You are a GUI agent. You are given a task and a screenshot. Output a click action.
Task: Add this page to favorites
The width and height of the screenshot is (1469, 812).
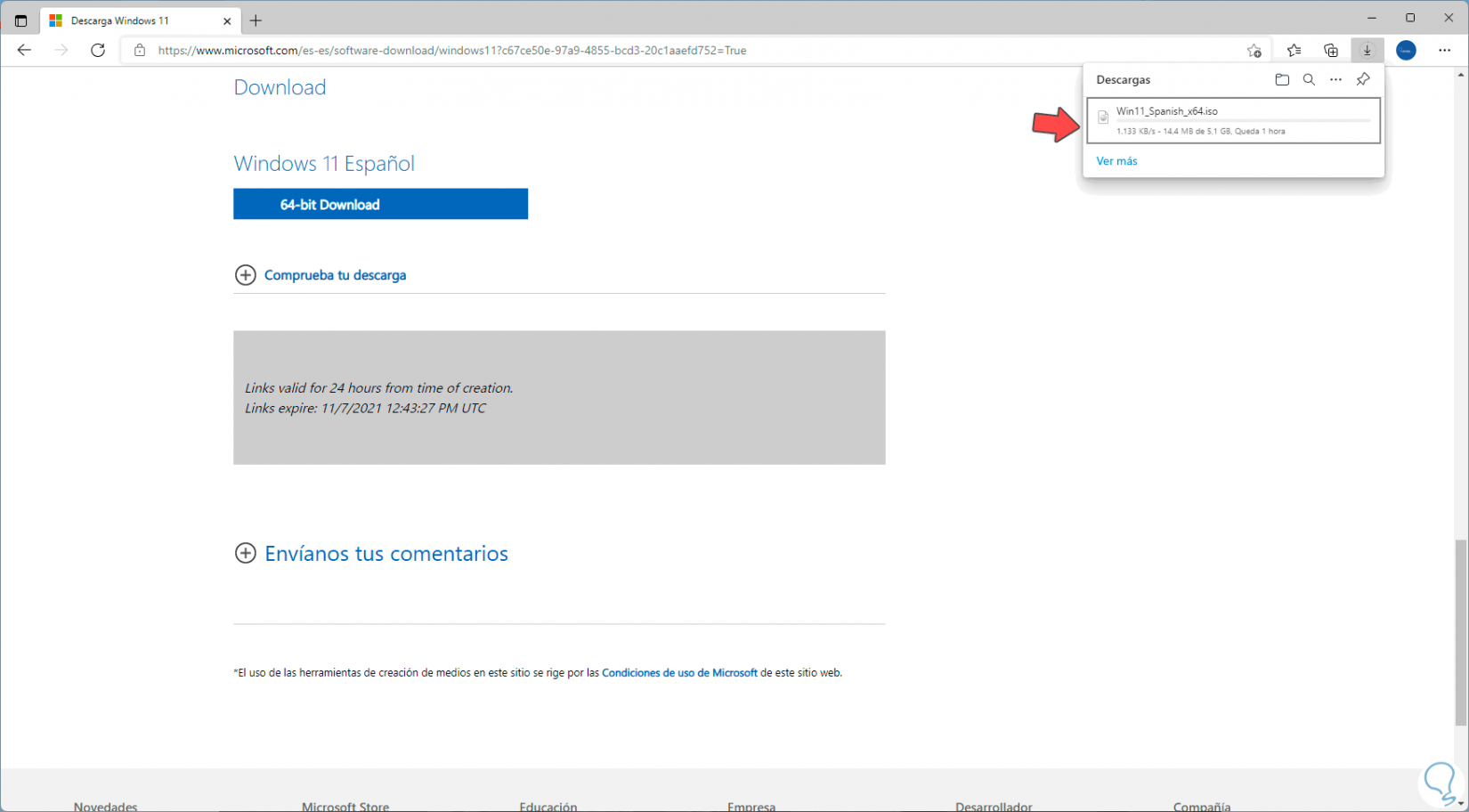[1254, 51]
